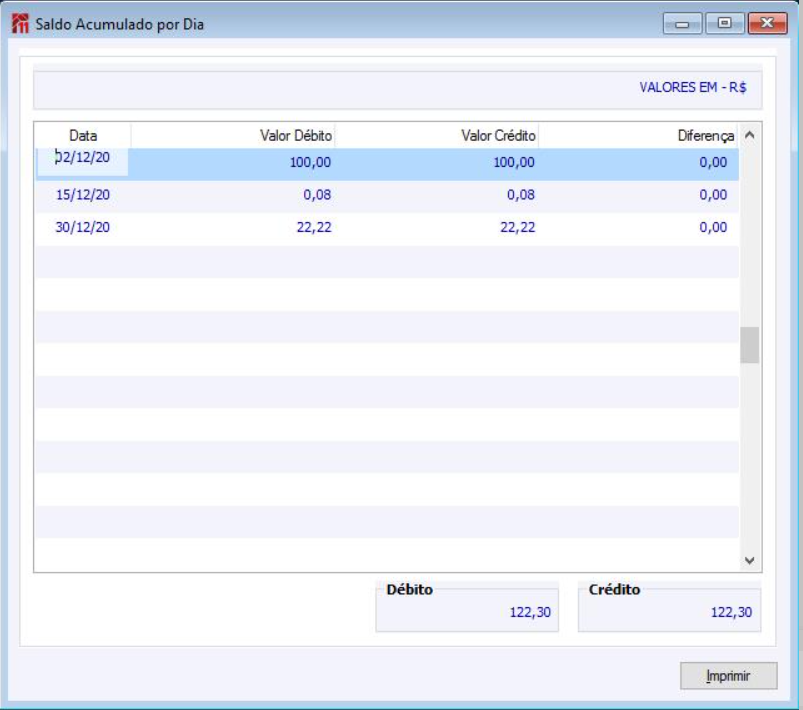
Task: Minimize the Saldo Acumulado por Dia window
Action: tap(682, 24)
